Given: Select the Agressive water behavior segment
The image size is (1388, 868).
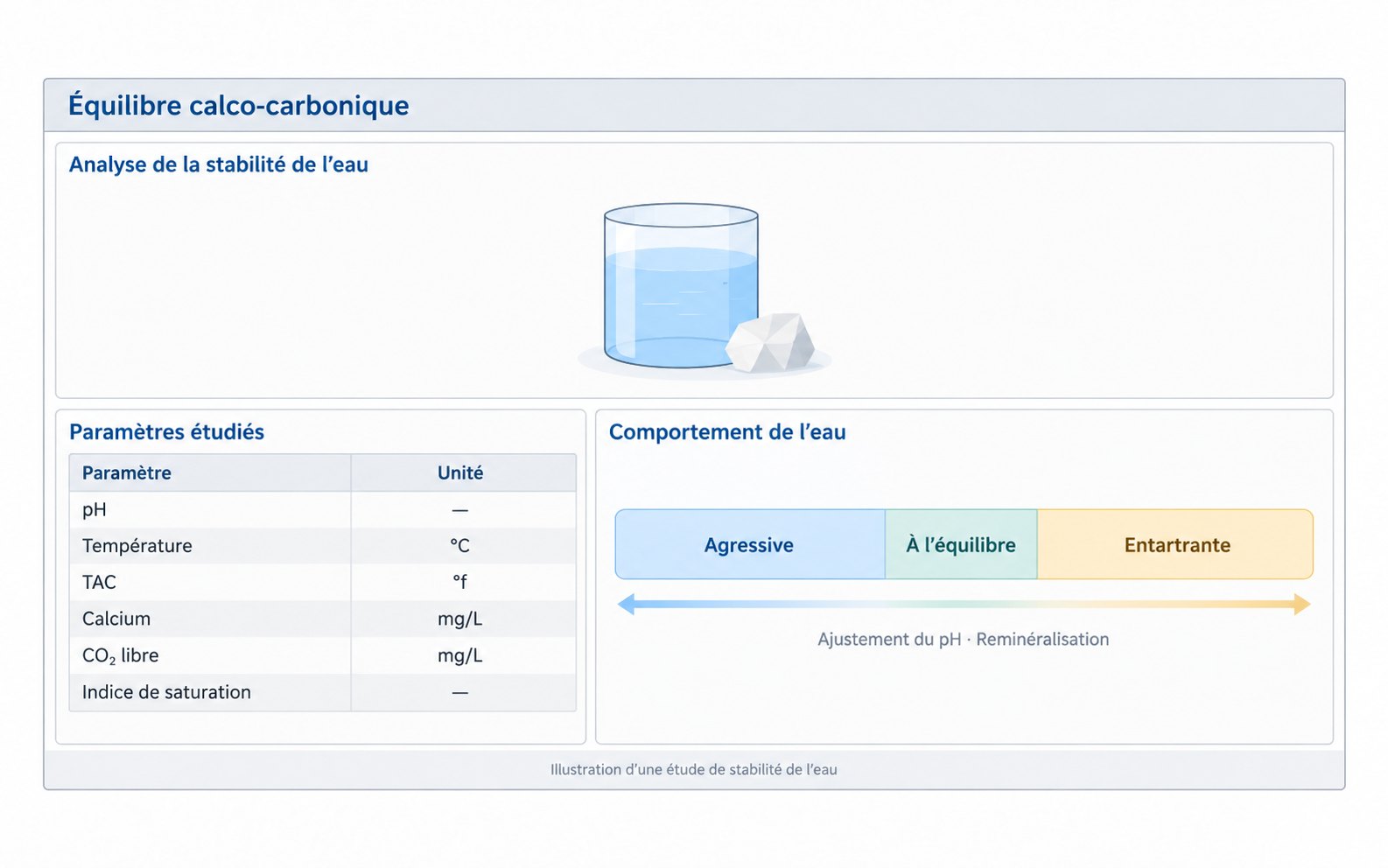Looking at the screenshot, I should (750, 544).
